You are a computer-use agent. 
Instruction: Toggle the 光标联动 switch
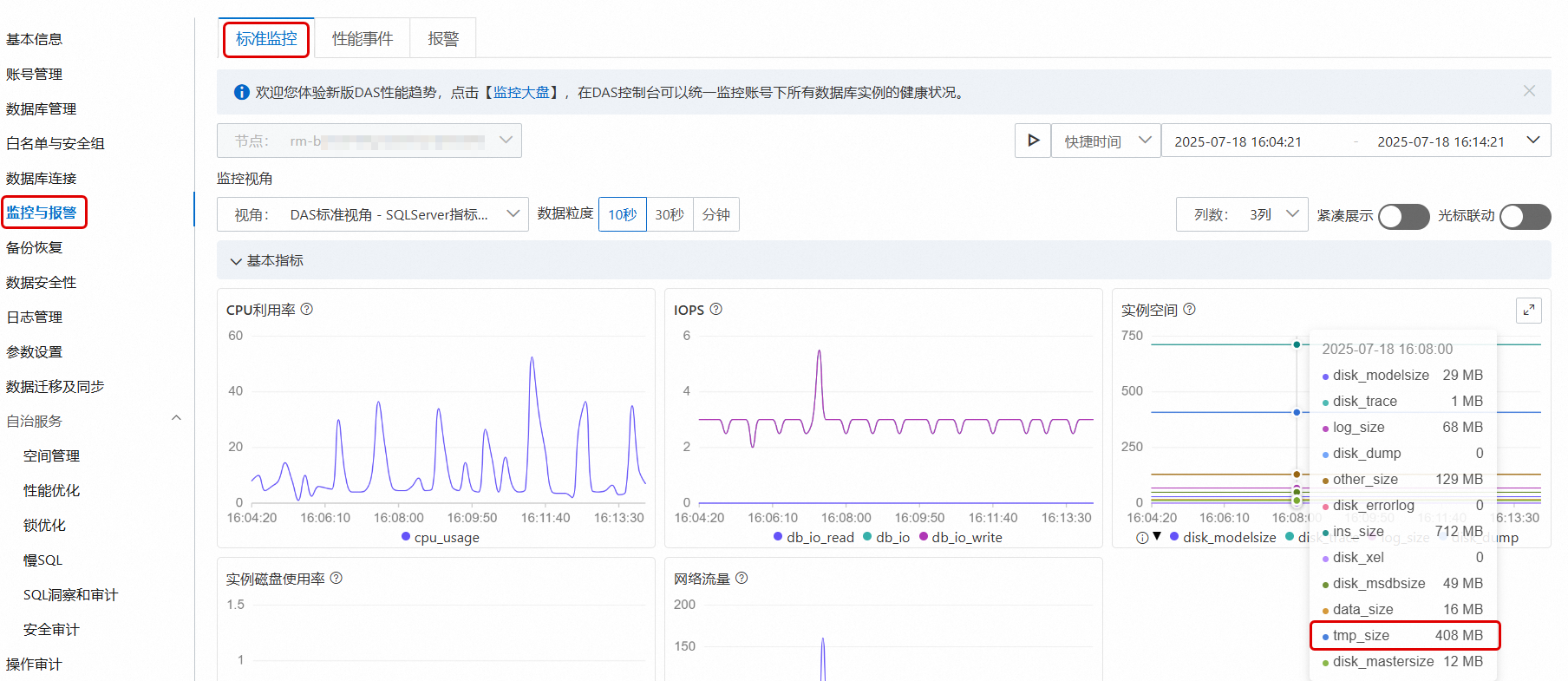pyautogui.click(x=1526, y=216)
